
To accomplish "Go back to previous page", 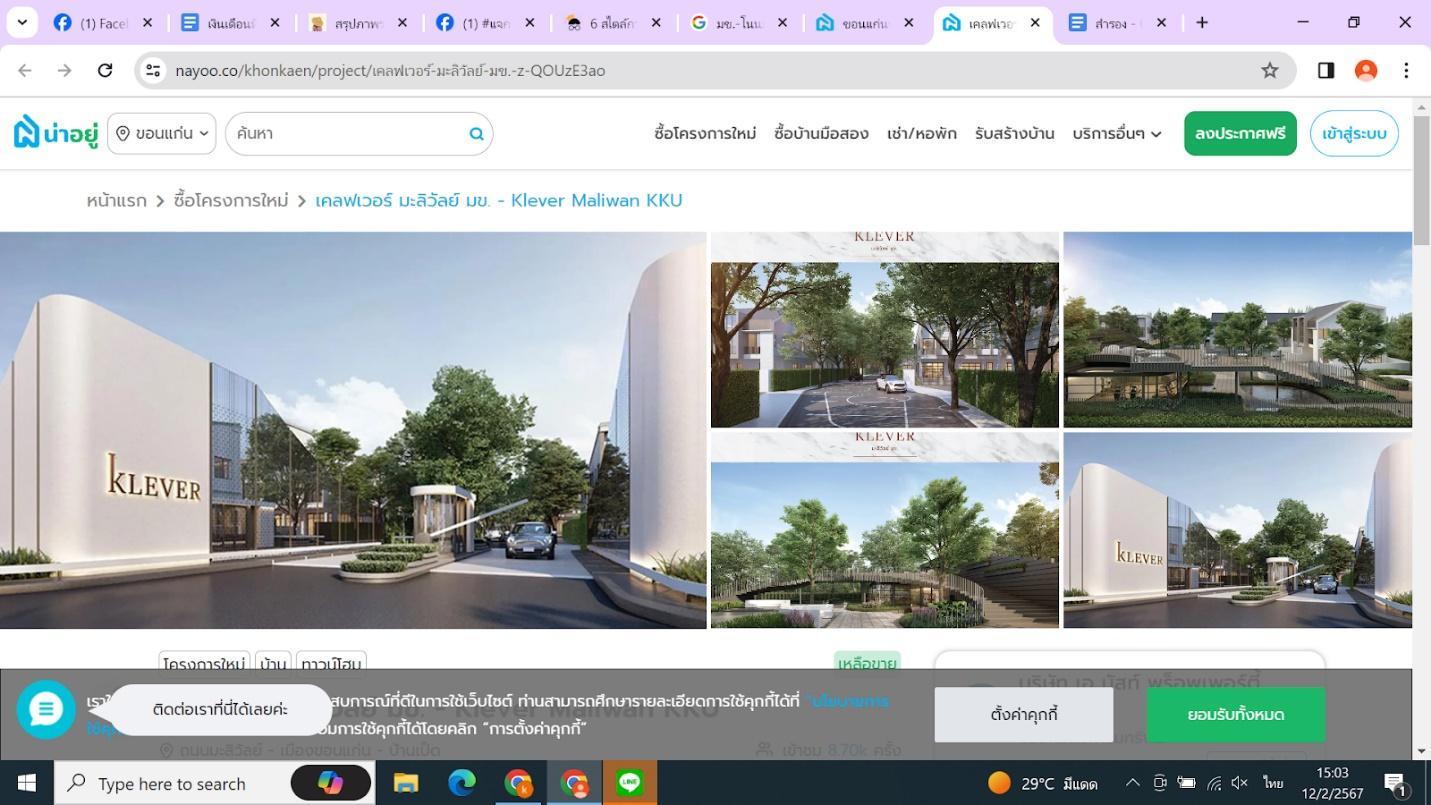I will [x=25, y=70].
